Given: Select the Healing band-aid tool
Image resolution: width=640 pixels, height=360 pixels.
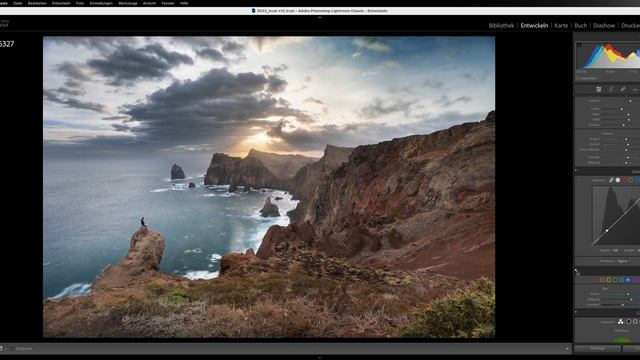Looking at the screenshot, I should (x=623, y=89).
